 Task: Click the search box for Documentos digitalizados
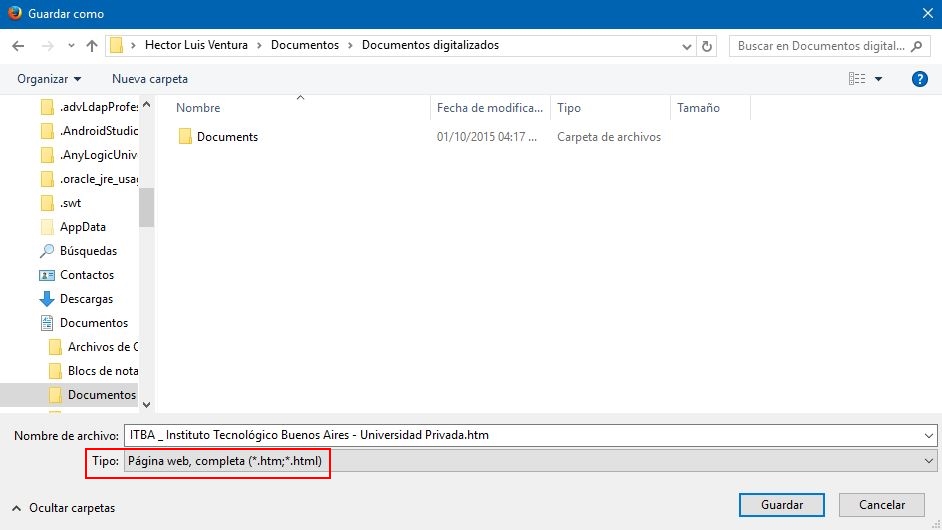820,46
